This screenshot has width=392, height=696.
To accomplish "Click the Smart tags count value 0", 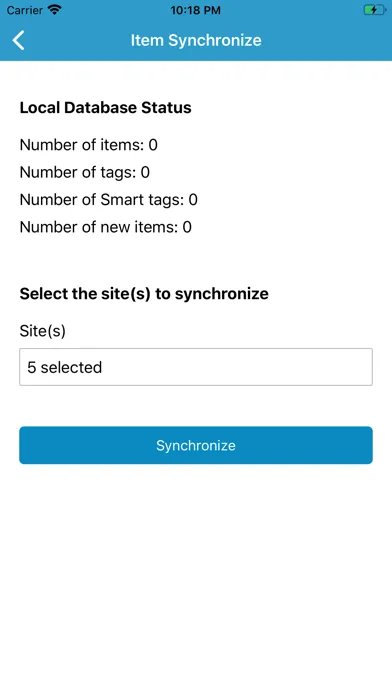I will coord(193,200).
